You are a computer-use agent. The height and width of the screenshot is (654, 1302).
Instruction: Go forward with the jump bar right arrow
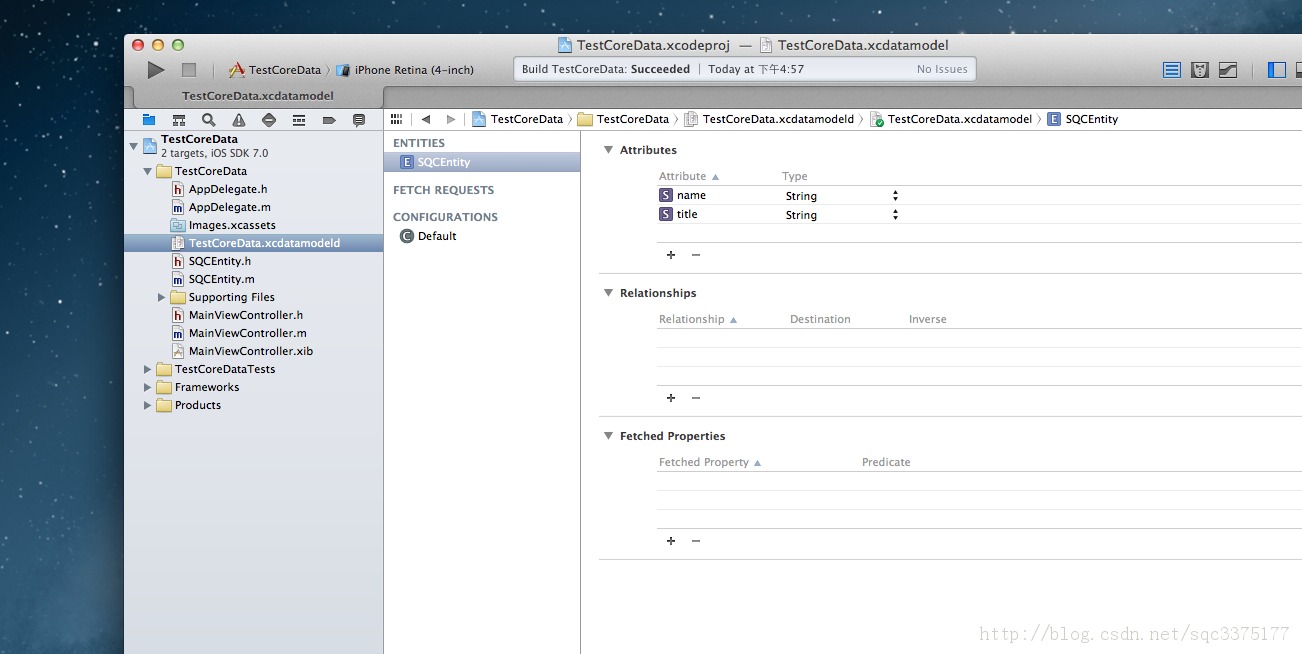451,119
